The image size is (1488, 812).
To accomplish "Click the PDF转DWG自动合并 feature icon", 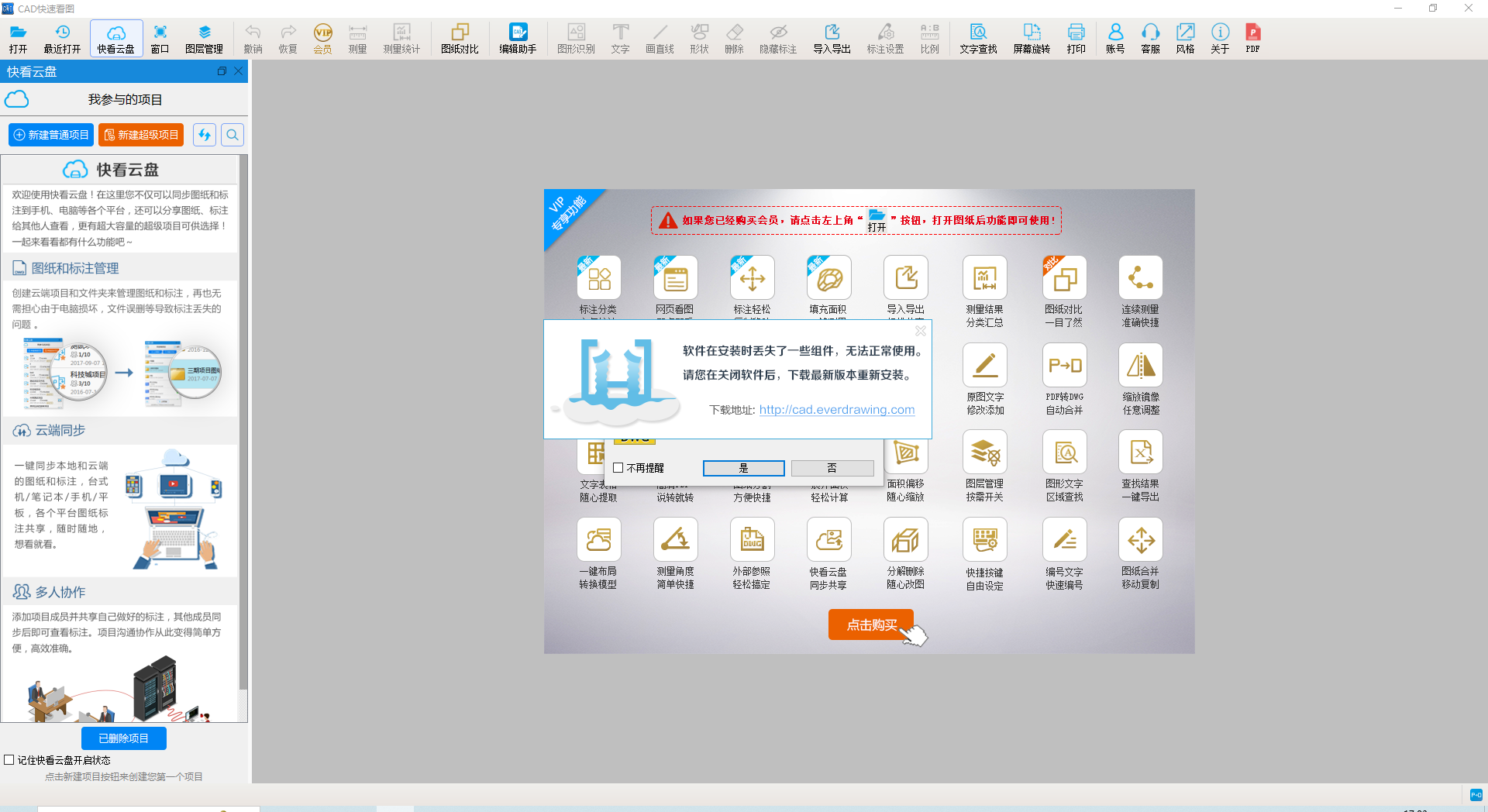I will pyautogui.click(x=1064, y=365).
